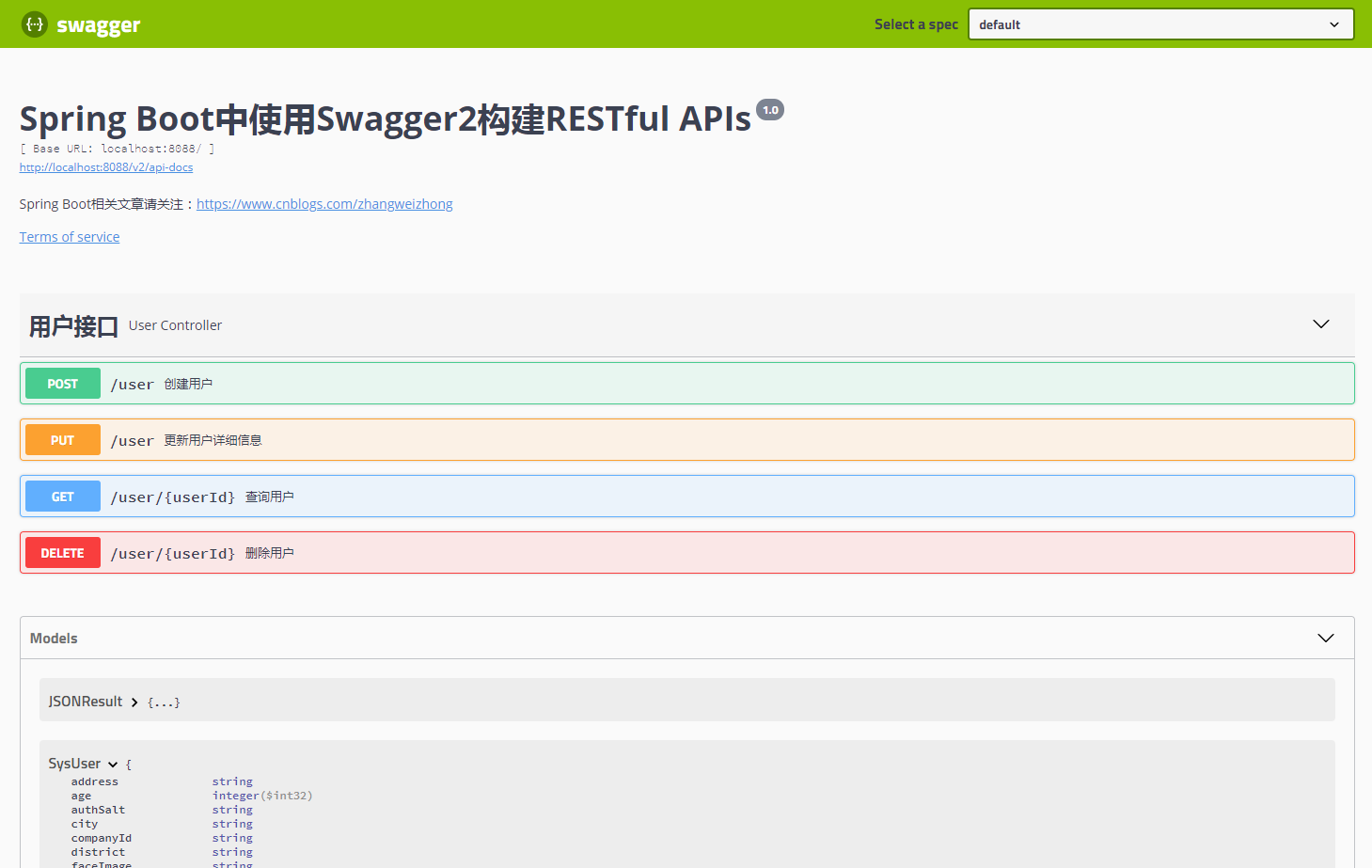Viewport: 1372px width, 868px height.
Task: Click the page title Spring Boot中使用Swagger2构建RESTful APIs
Action: click(x=386, y=119)
